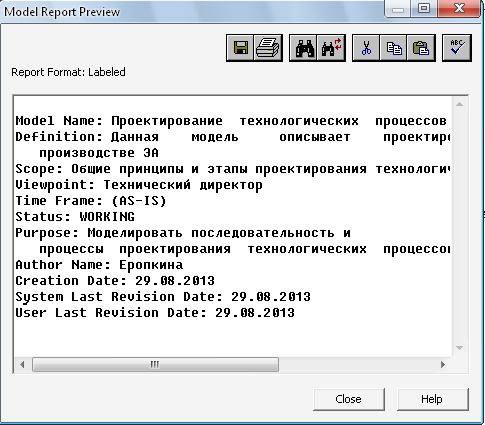Maximize the Model Report Preview window
Image resolution: width=485 pixels, height=425 pixels.
424,8
